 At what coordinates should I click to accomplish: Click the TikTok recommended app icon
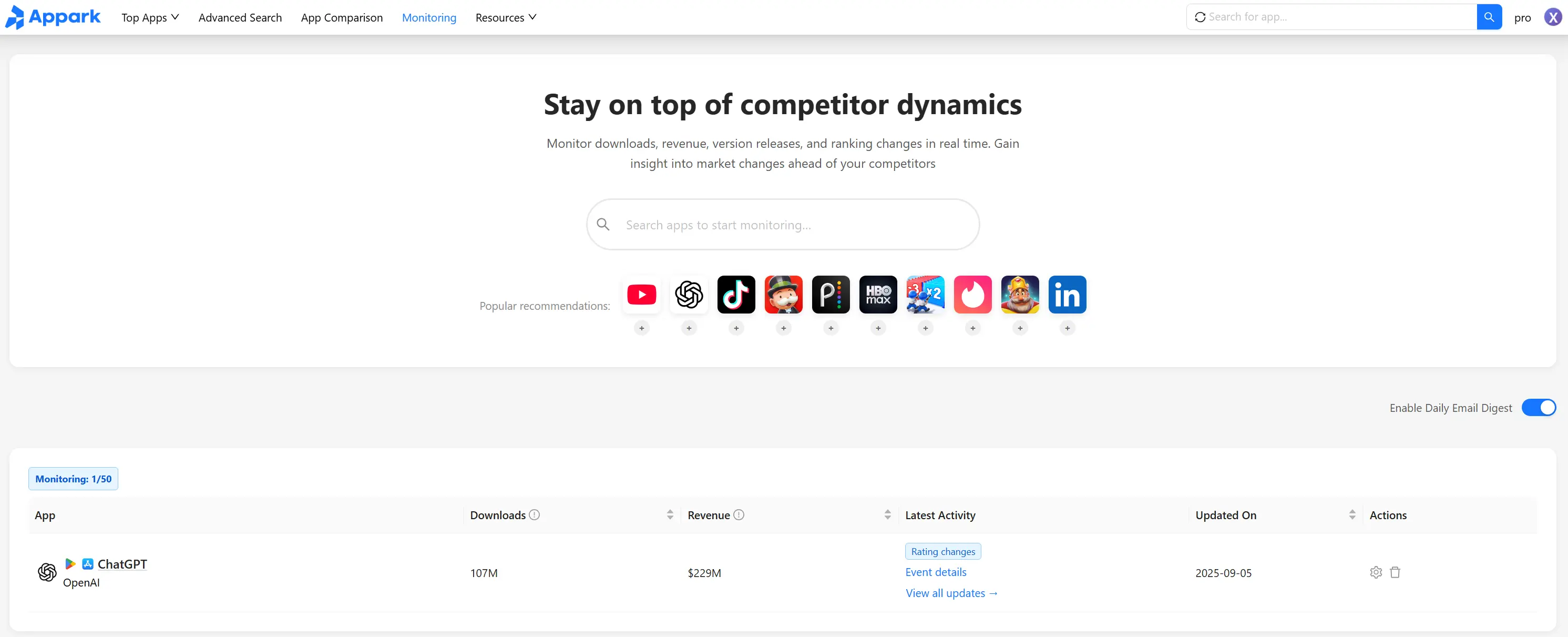coord(736,295)
